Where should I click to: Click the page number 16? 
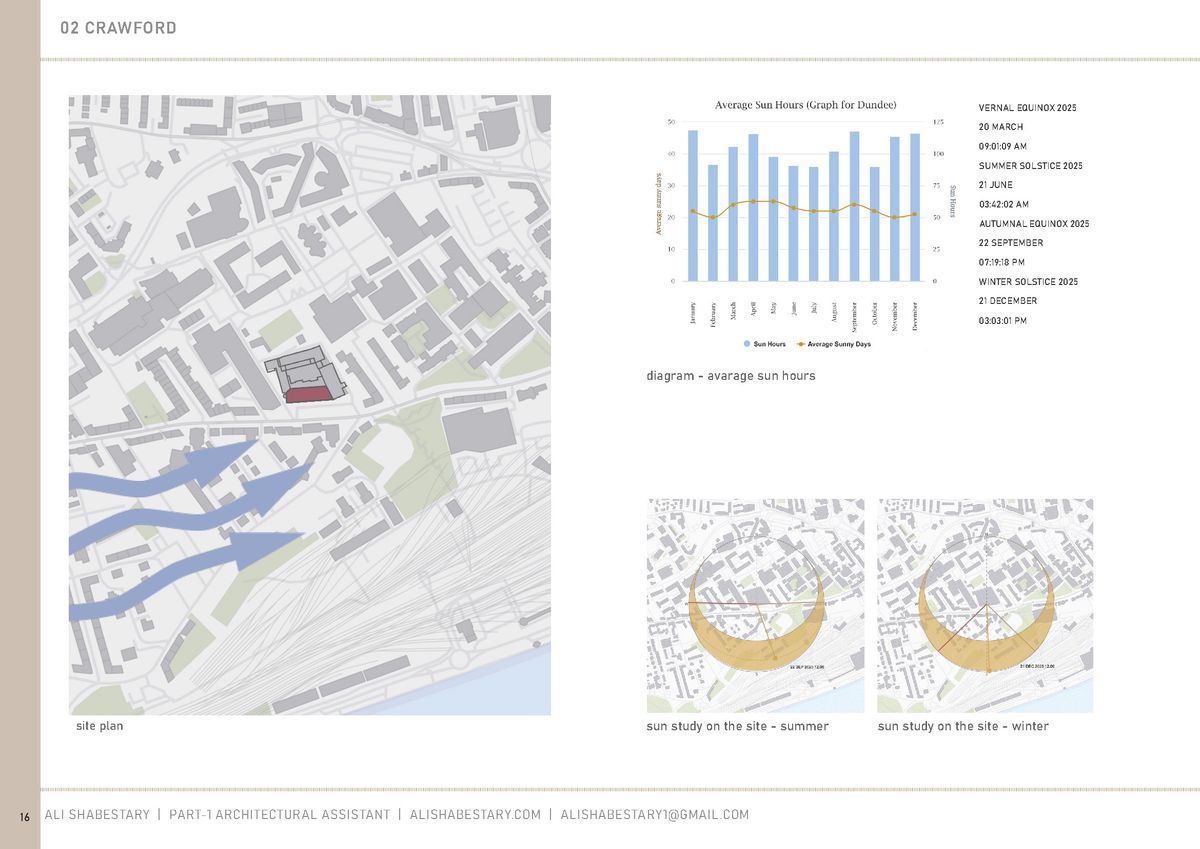tap(24, 817)
